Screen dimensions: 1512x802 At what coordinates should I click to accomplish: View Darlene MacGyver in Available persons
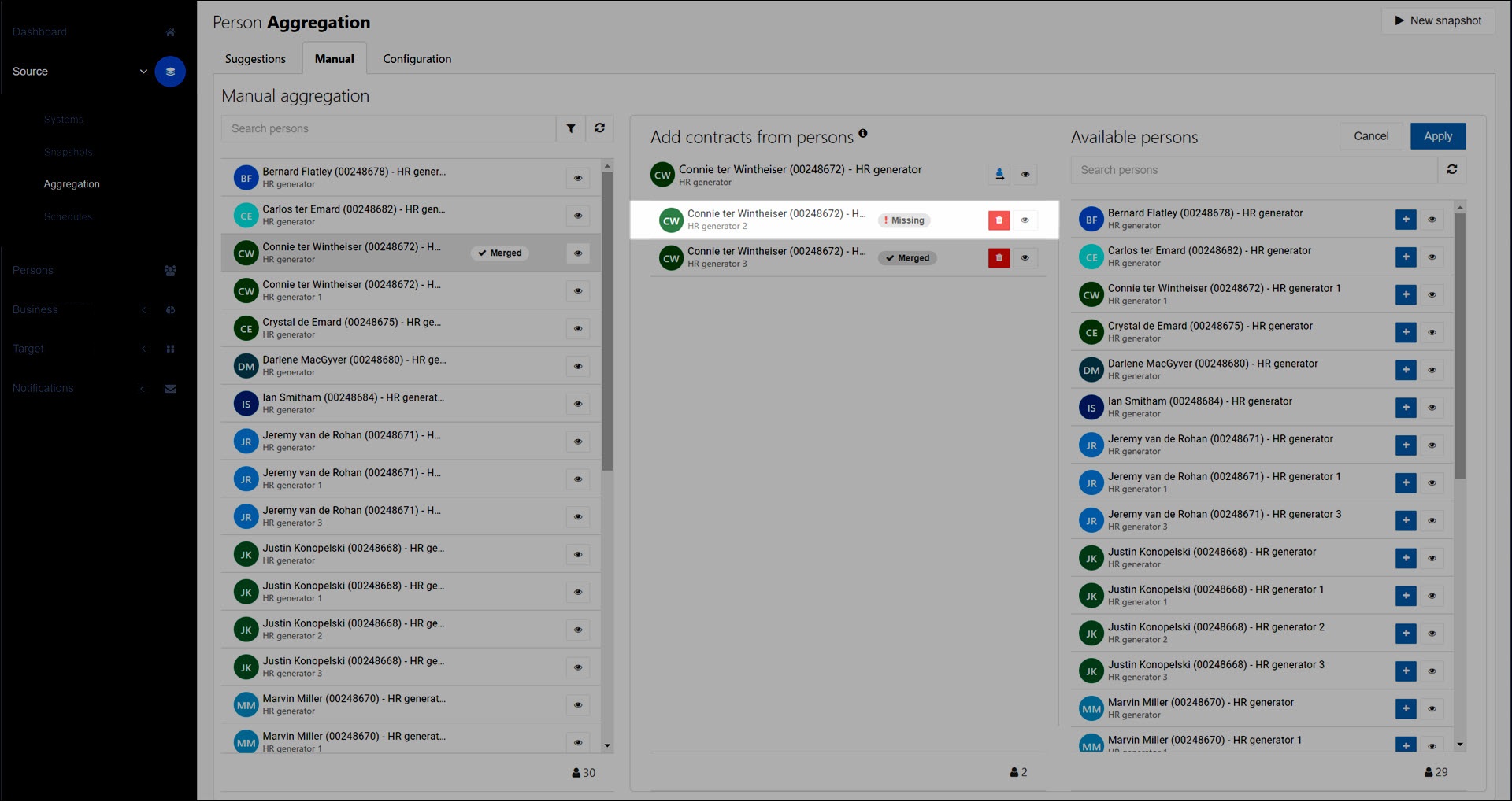pyautogui.click(x=1432, y=370)
